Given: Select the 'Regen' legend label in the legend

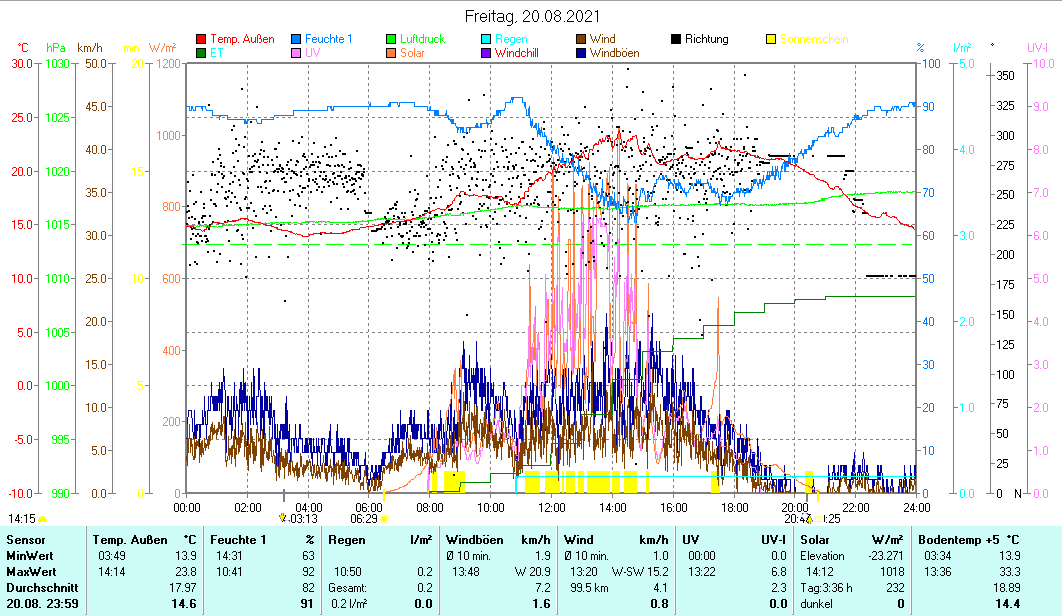Looking at the screenshot, I should 511,39.
